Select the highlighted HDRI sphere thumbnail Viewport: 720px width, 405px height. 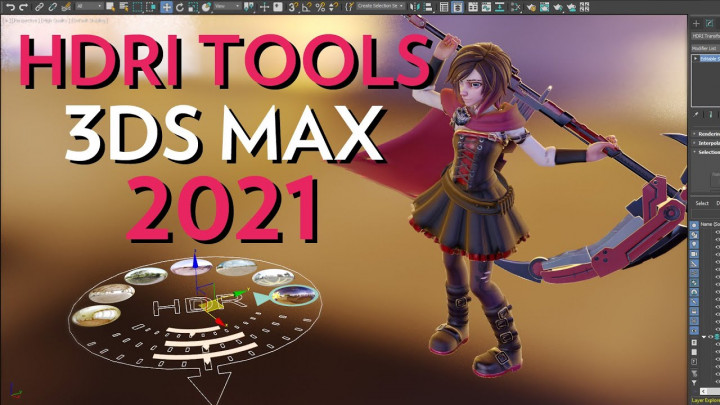coord(294,295)
